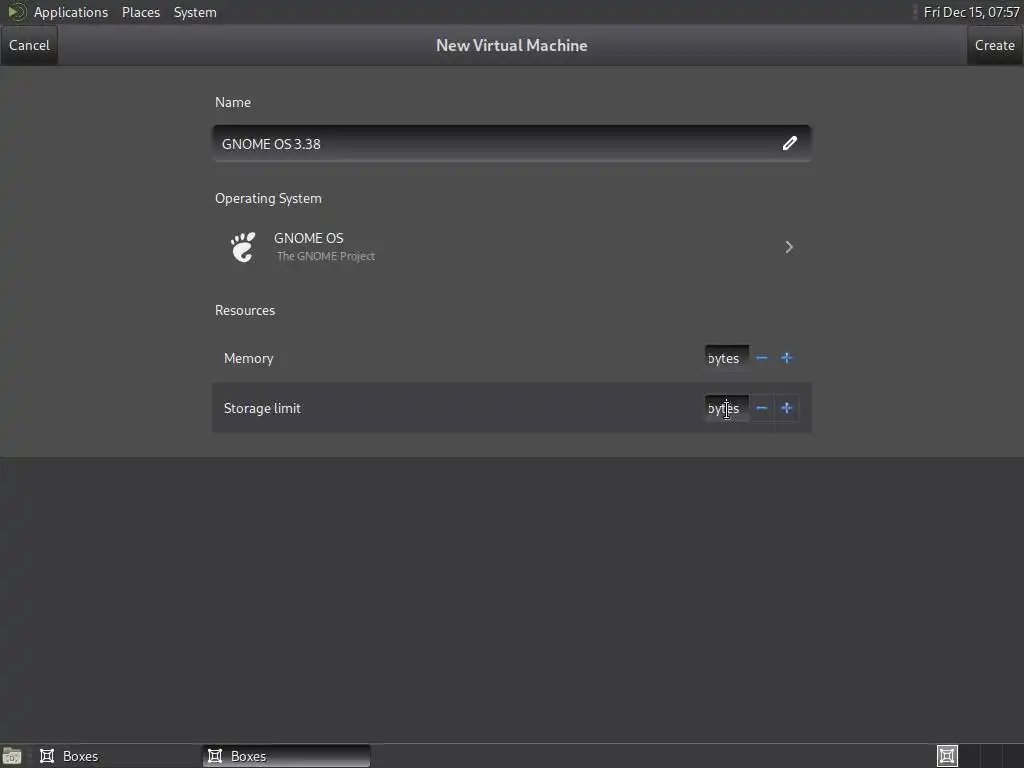The height and width of the screenshot is (768, 1024).
Task: Expand the GNOME OS operating system chevron
Action: (789, 247)
